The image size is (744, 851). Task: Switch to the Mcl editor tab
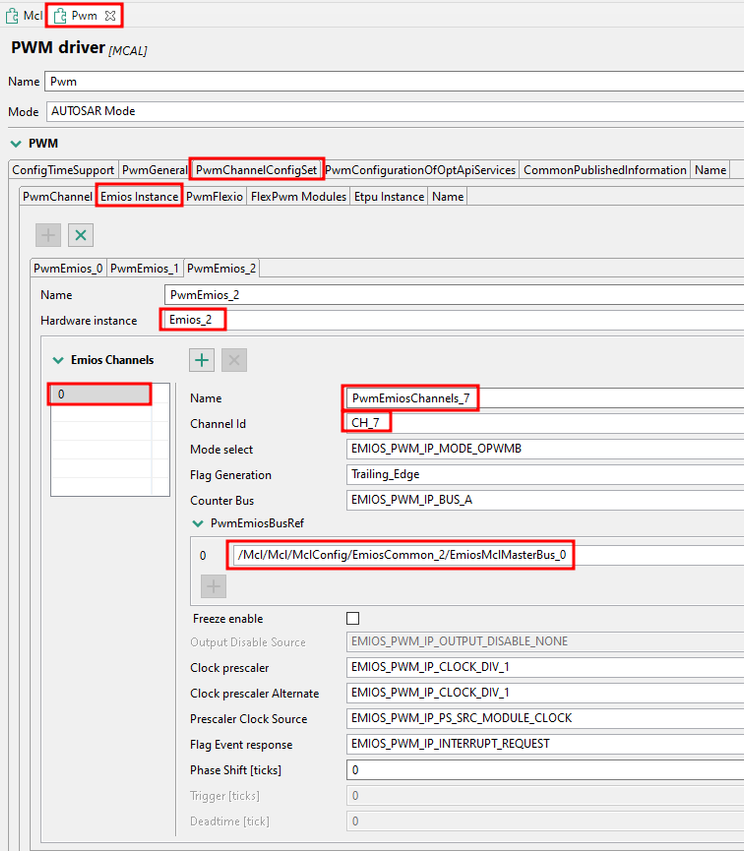coord(24,16)
